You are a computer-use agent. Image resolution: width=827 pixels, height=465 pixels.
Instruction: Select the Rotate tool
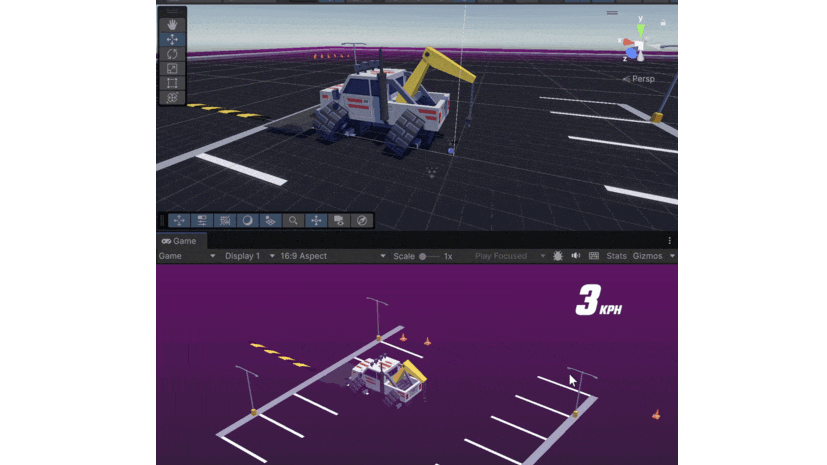tap(172, 54)
